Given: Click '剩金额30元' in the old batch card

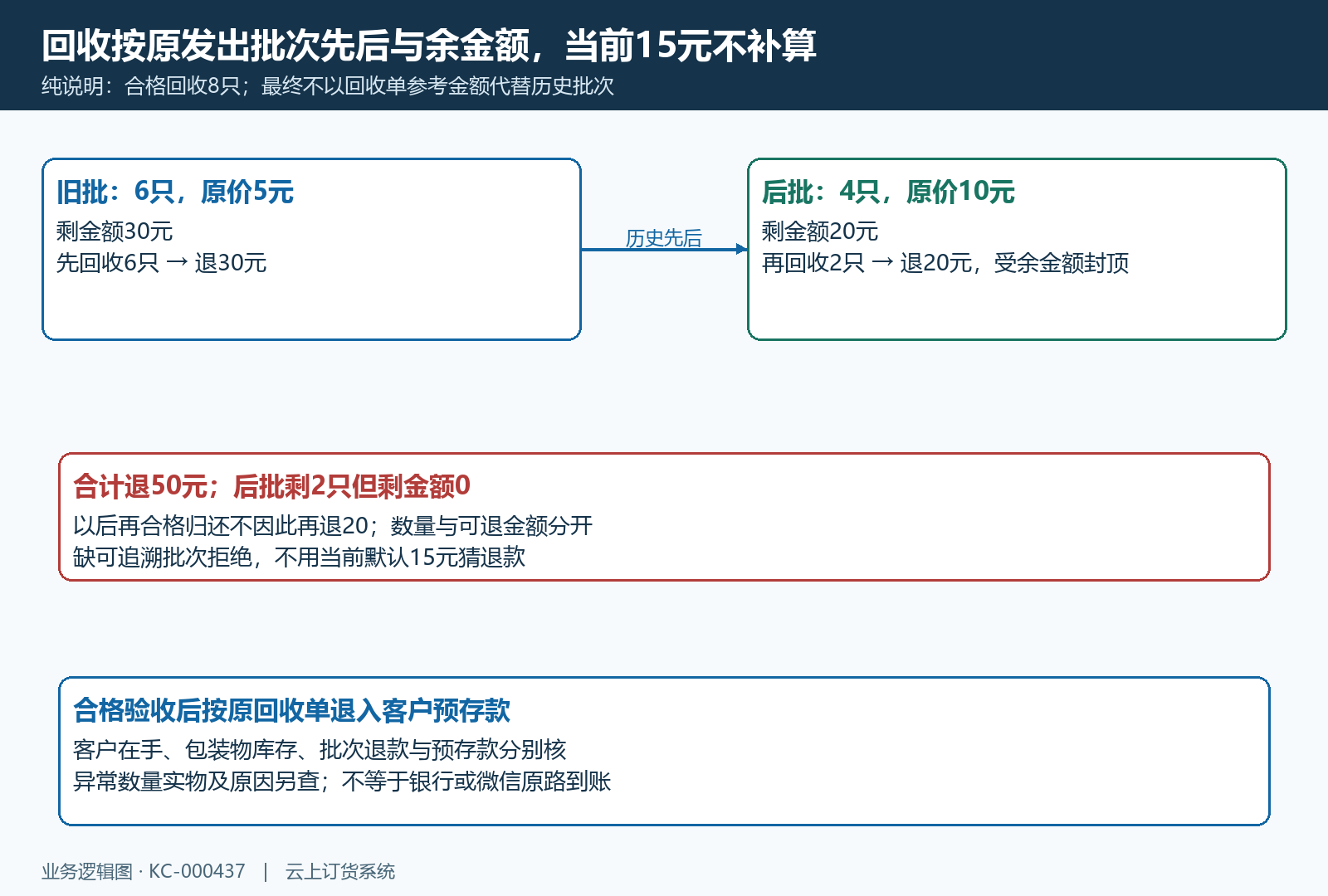Looking at the screenshot, I should pos(115,231).
